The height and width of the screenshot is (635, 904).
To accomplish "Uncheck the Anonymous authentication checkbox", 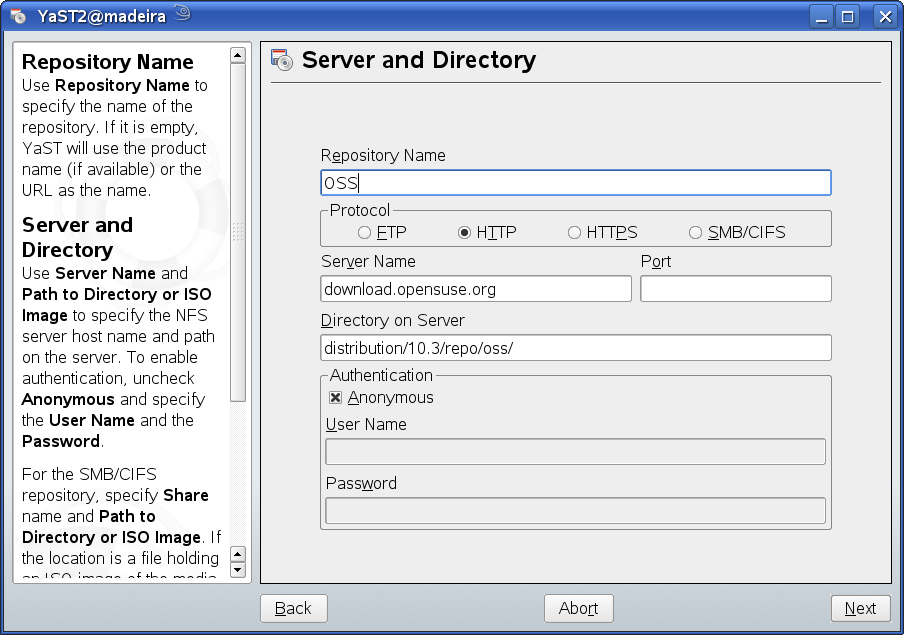I will [336, 397].
